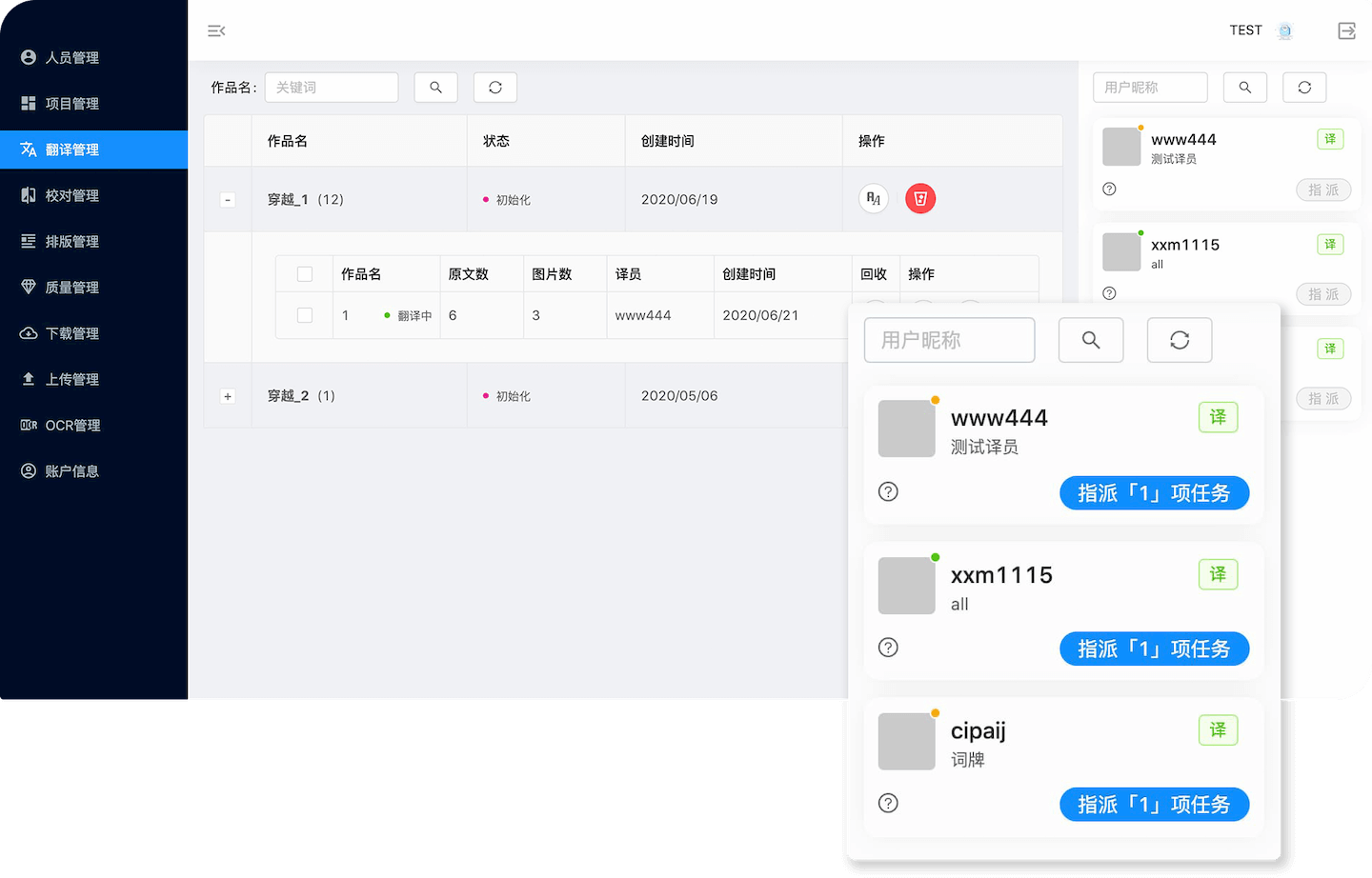This screenshot has height=878, width=1372.
Task: Click the search icon in the translator popup
Action: (1091, 340)
